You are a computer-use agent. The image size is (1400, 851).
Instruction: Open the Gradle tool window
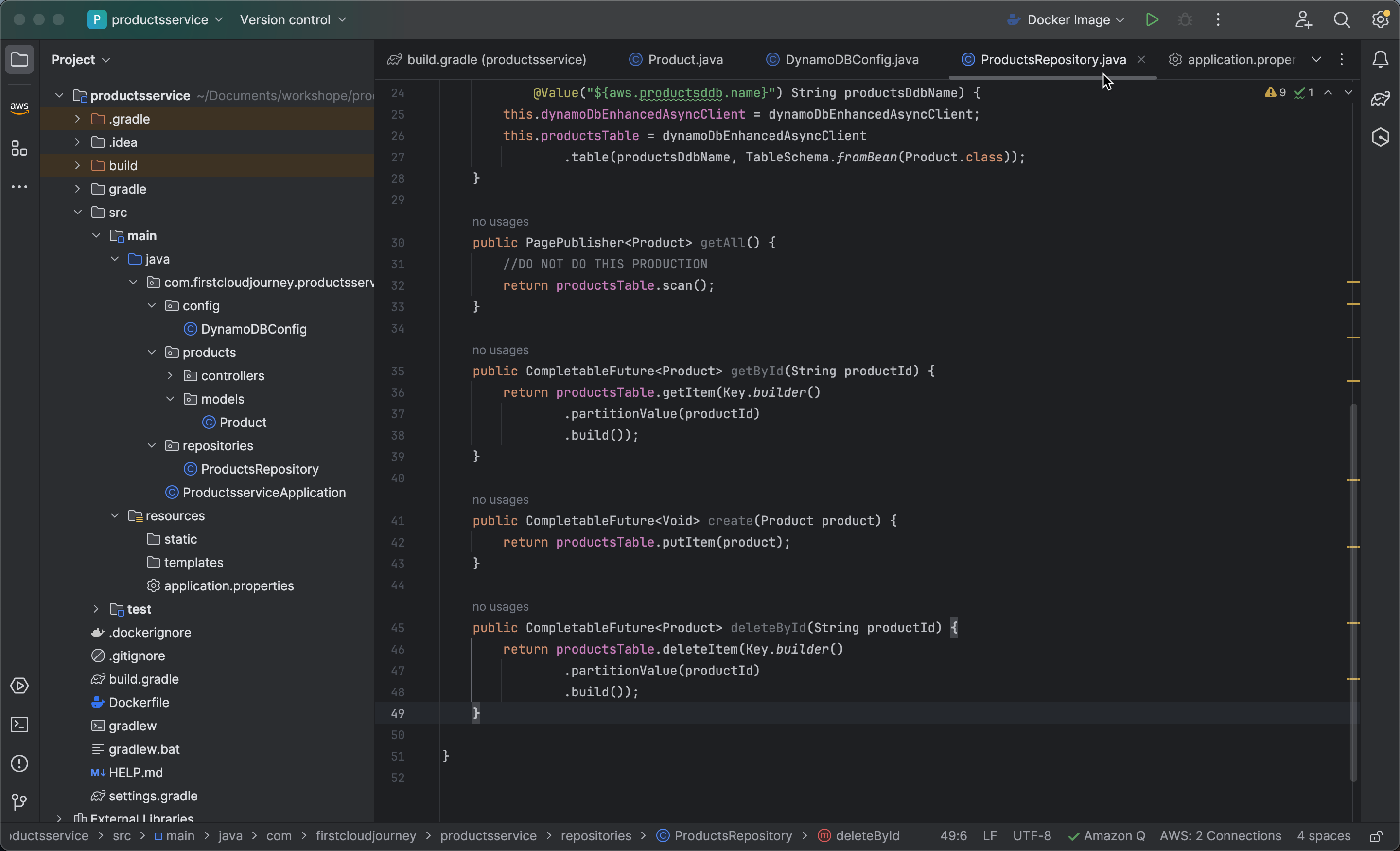click(x=1380, y=98)
